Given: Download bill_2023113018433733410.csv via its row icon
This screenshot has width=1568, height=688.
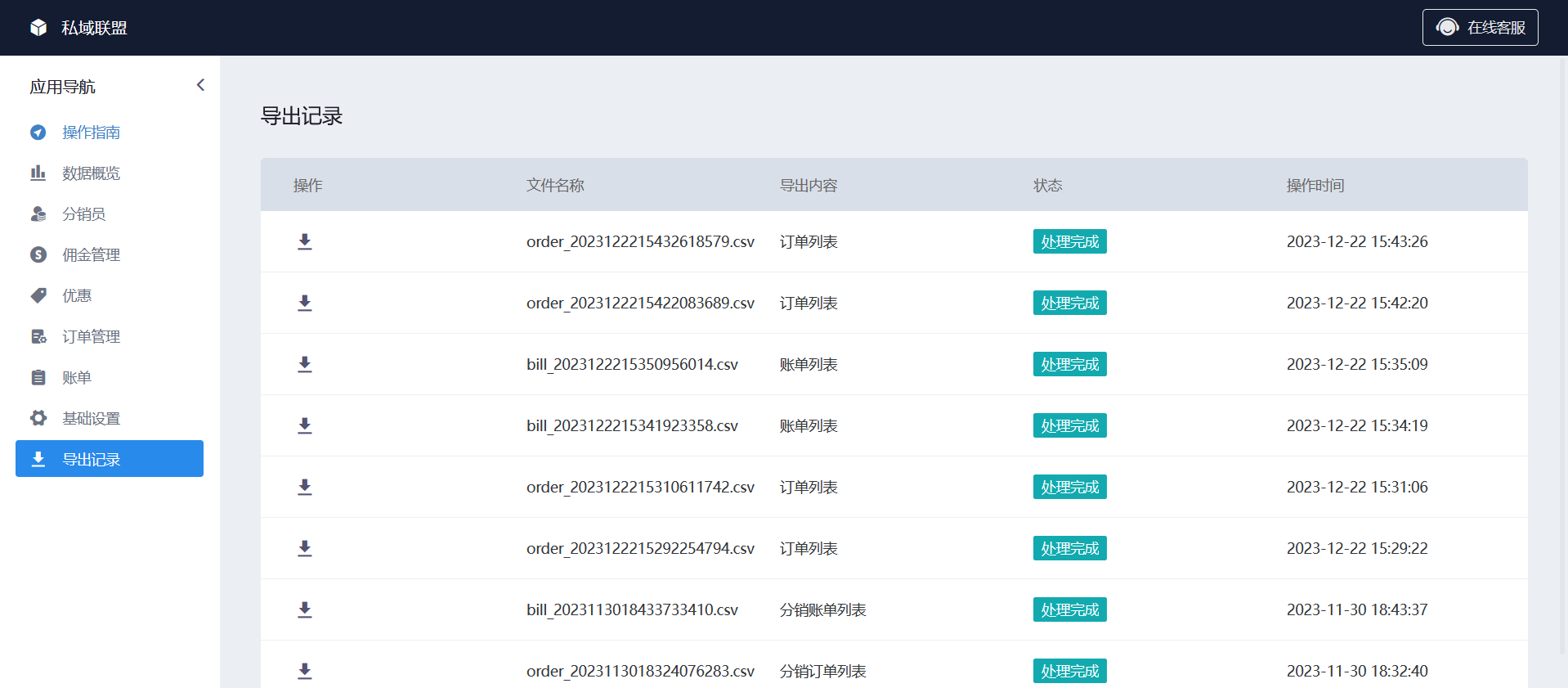Looking at the screenshot, I should [x=305, y=609].
